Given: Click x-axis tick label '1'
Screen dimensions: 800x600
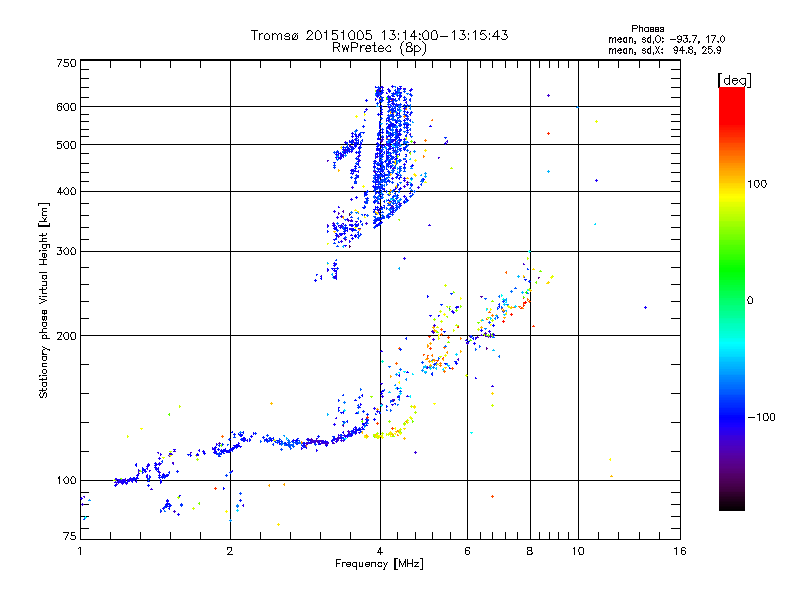Looking at the screenshot, I should click(x=80, y=551).
